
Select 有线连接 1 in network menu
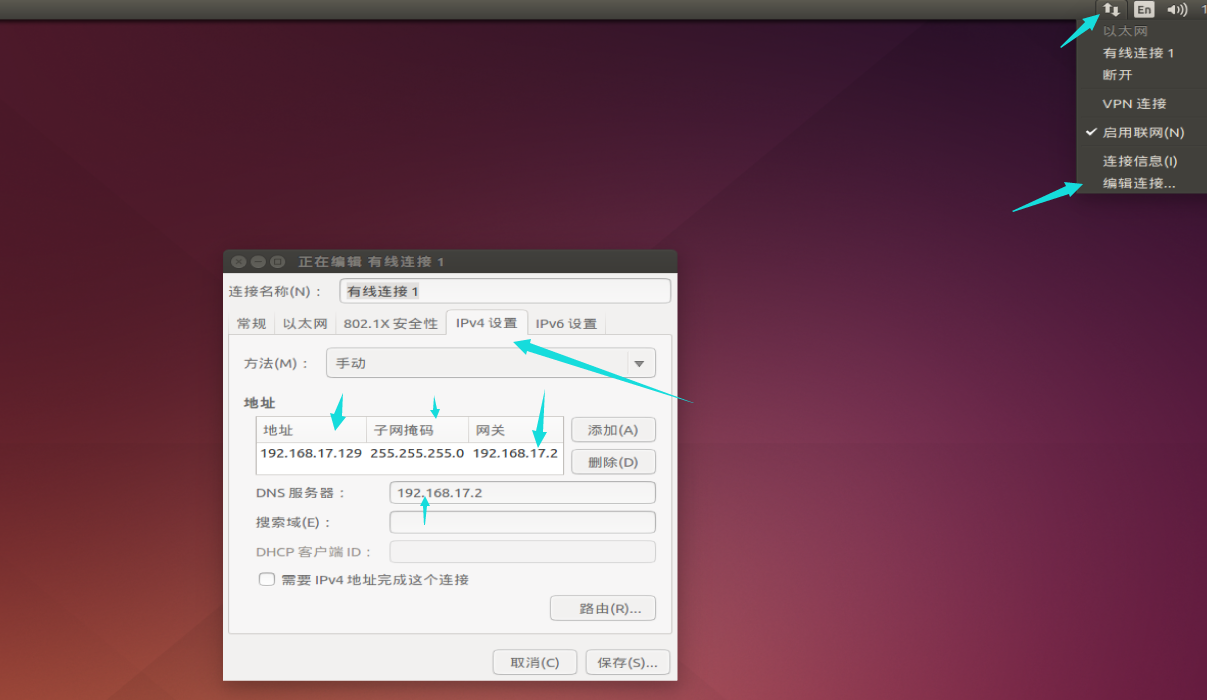click(1138, 53)
